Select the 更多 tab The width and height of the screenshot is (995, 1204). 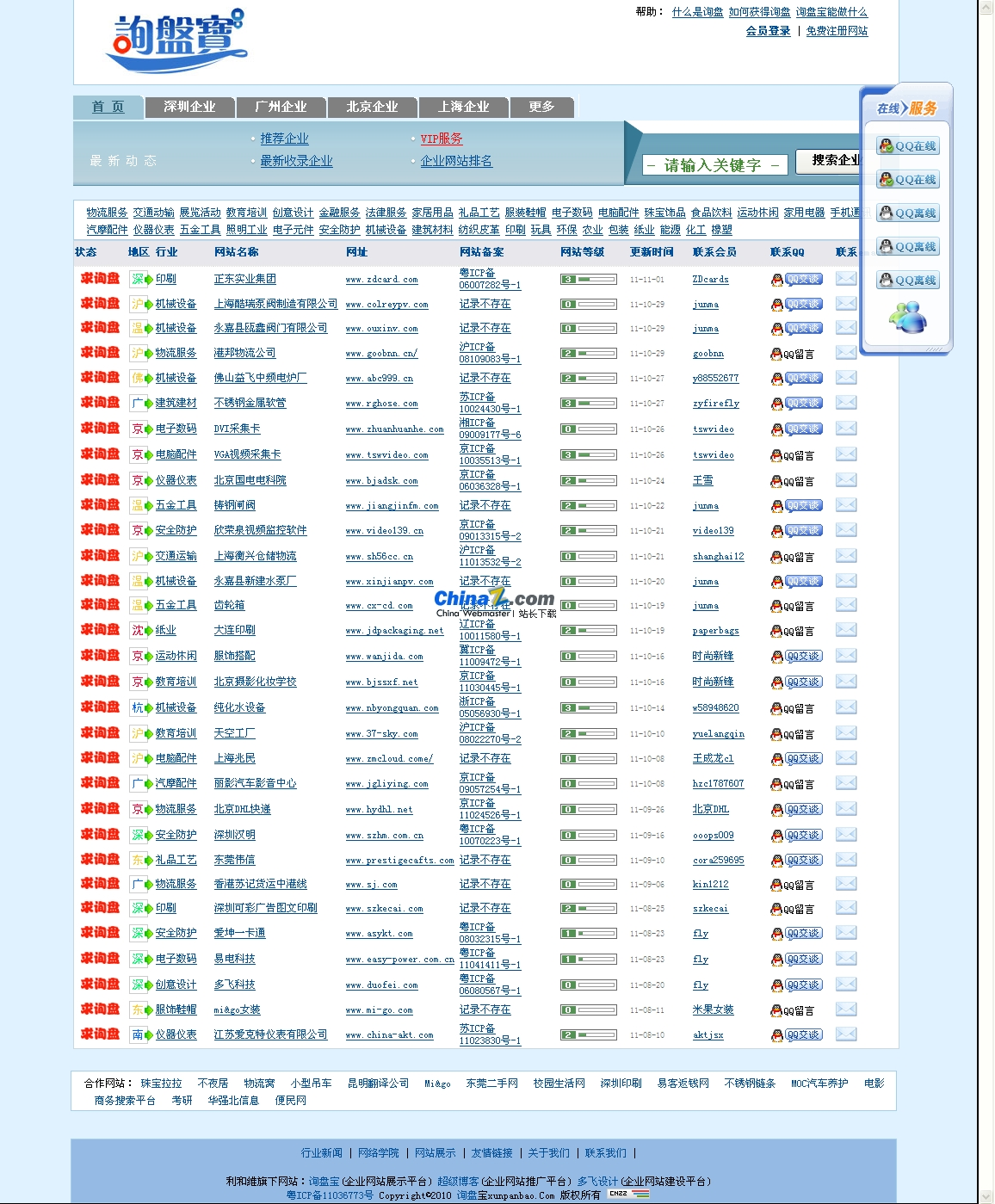(x=542, y=107)
